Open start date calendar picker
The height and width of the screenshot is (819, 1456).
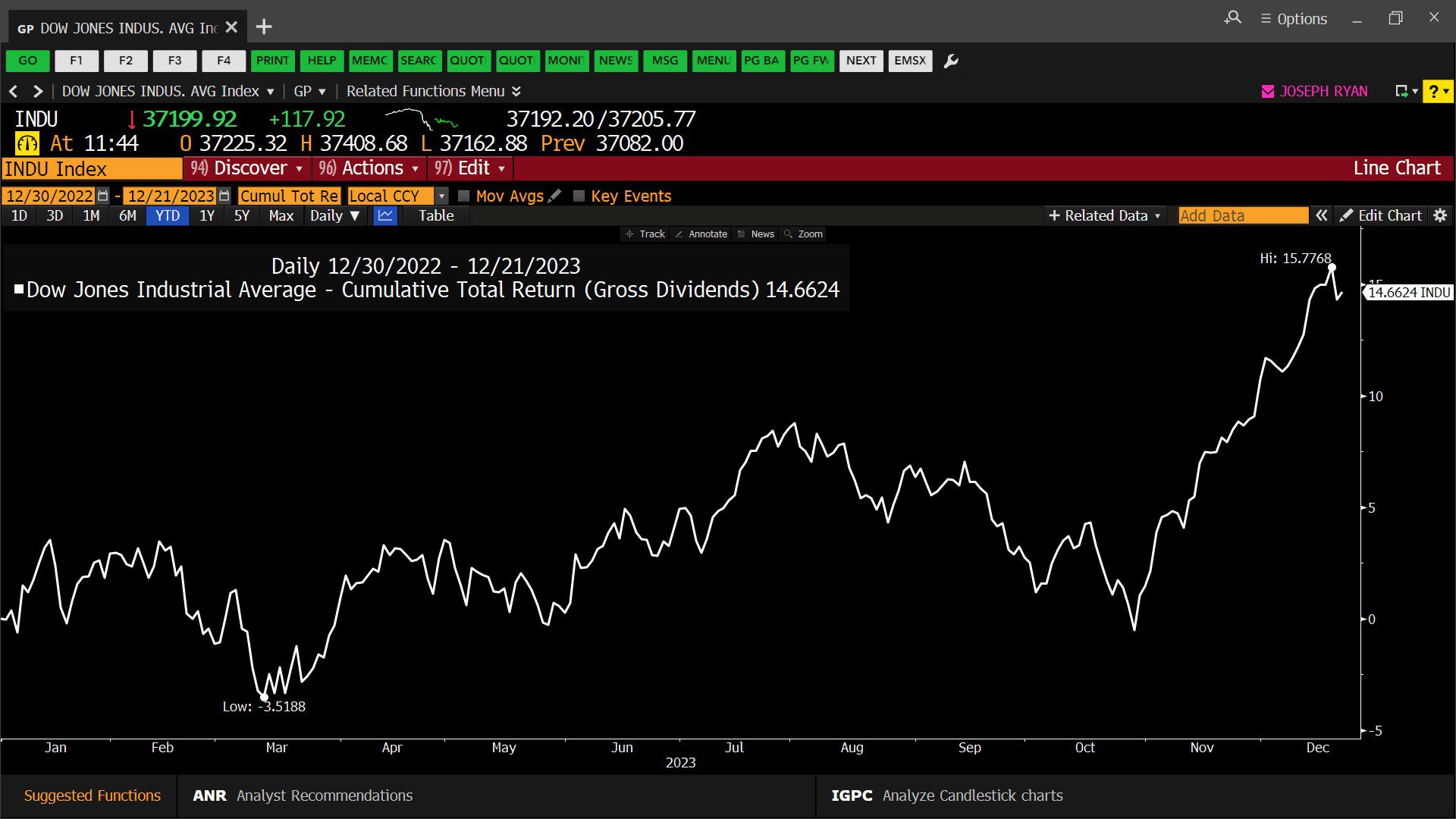104,196
